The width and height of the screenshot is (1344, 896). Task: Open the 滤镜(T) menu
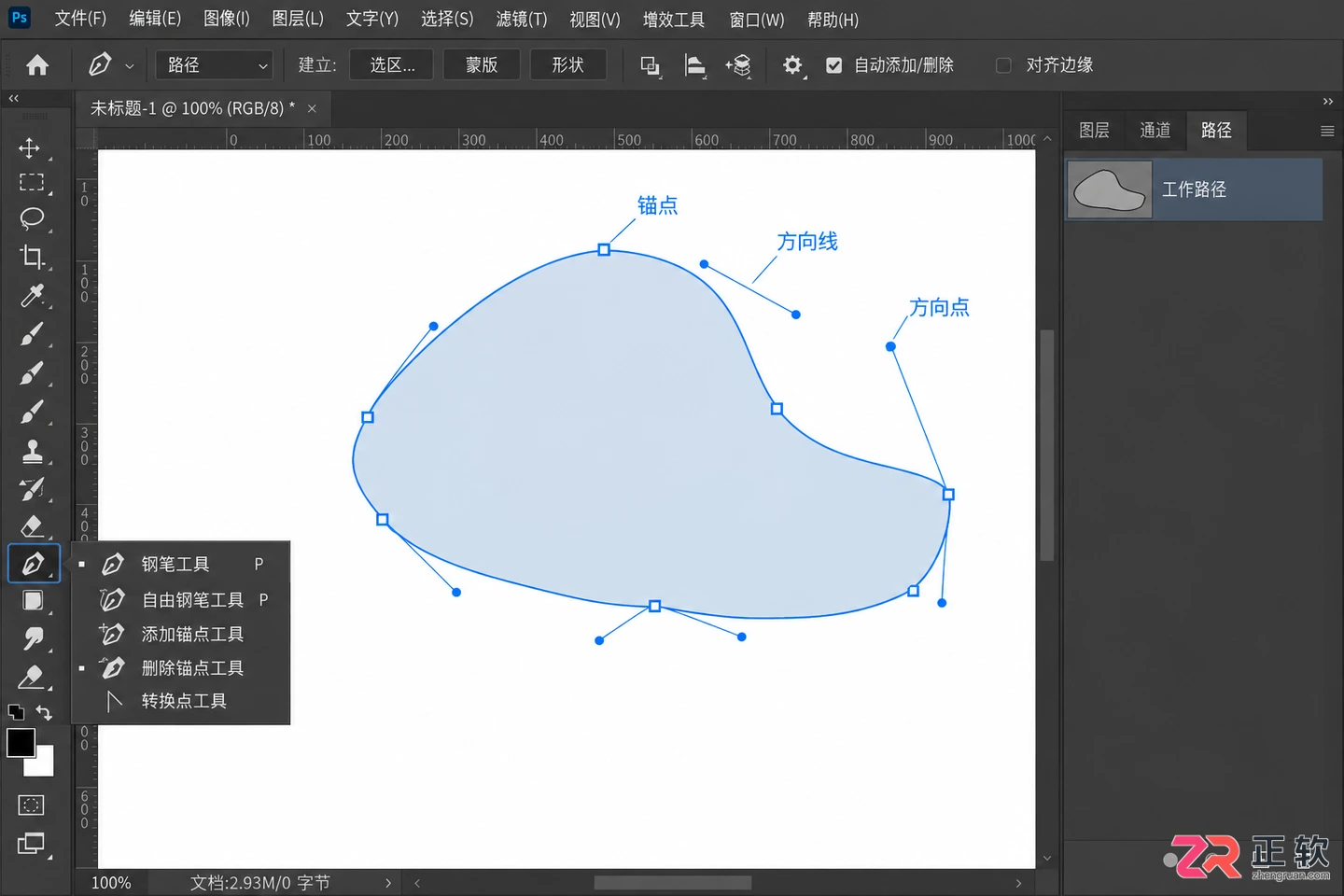(x=522, y=19)
